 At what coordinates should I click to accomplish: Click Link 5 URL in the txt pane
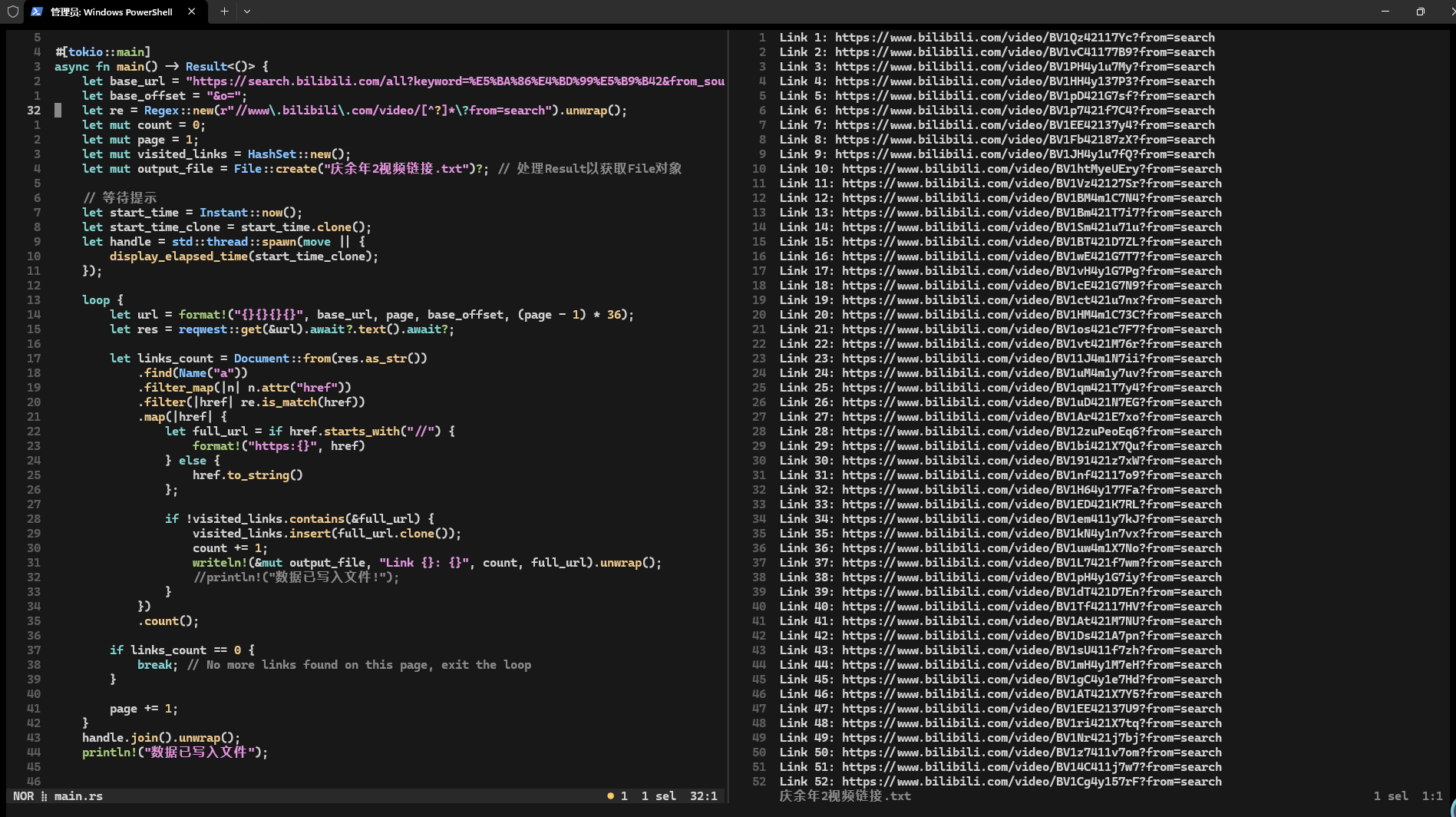[1025, 96]
